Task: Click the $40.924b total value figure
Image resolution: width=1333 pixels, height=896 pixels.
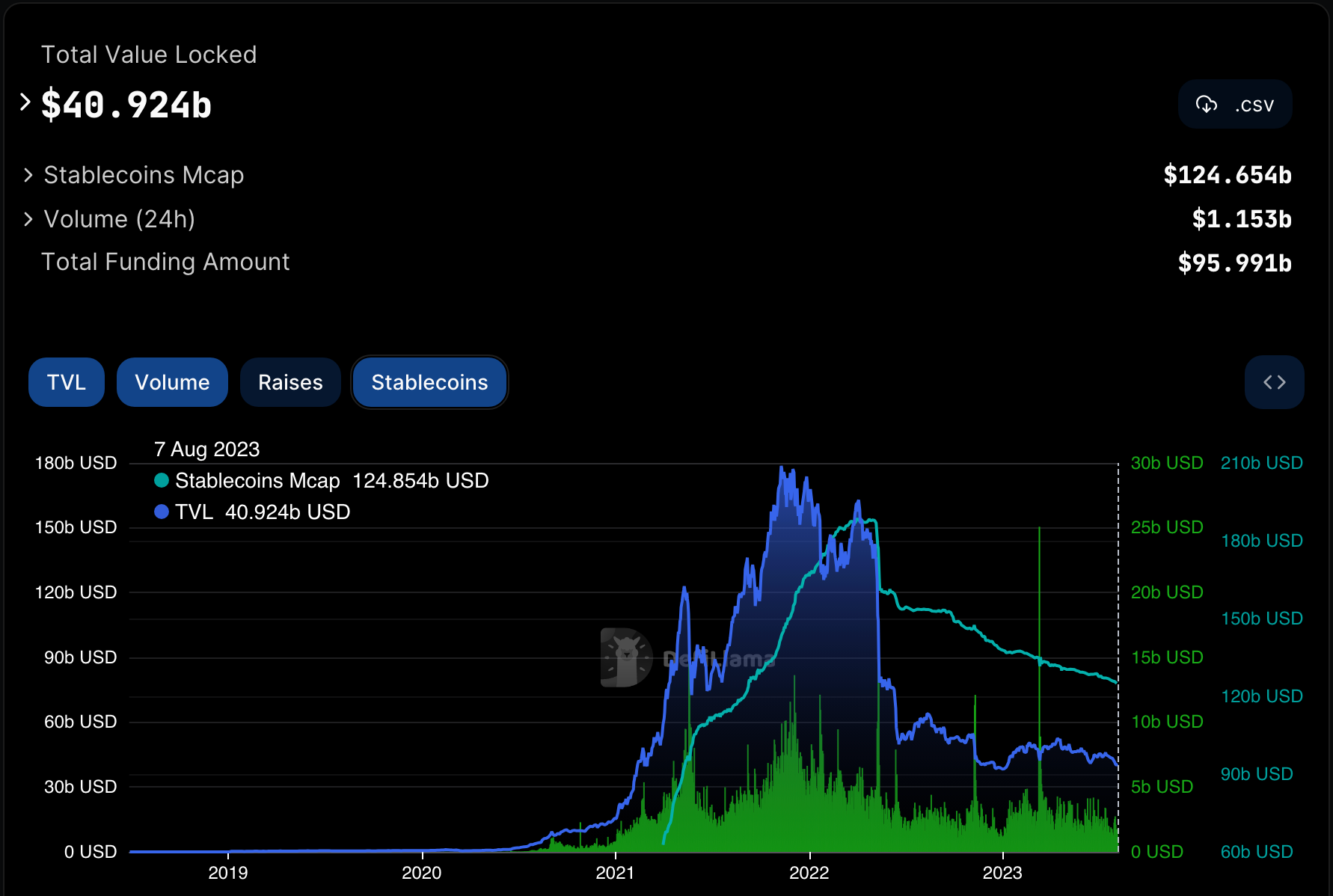Action: (126, 105)
